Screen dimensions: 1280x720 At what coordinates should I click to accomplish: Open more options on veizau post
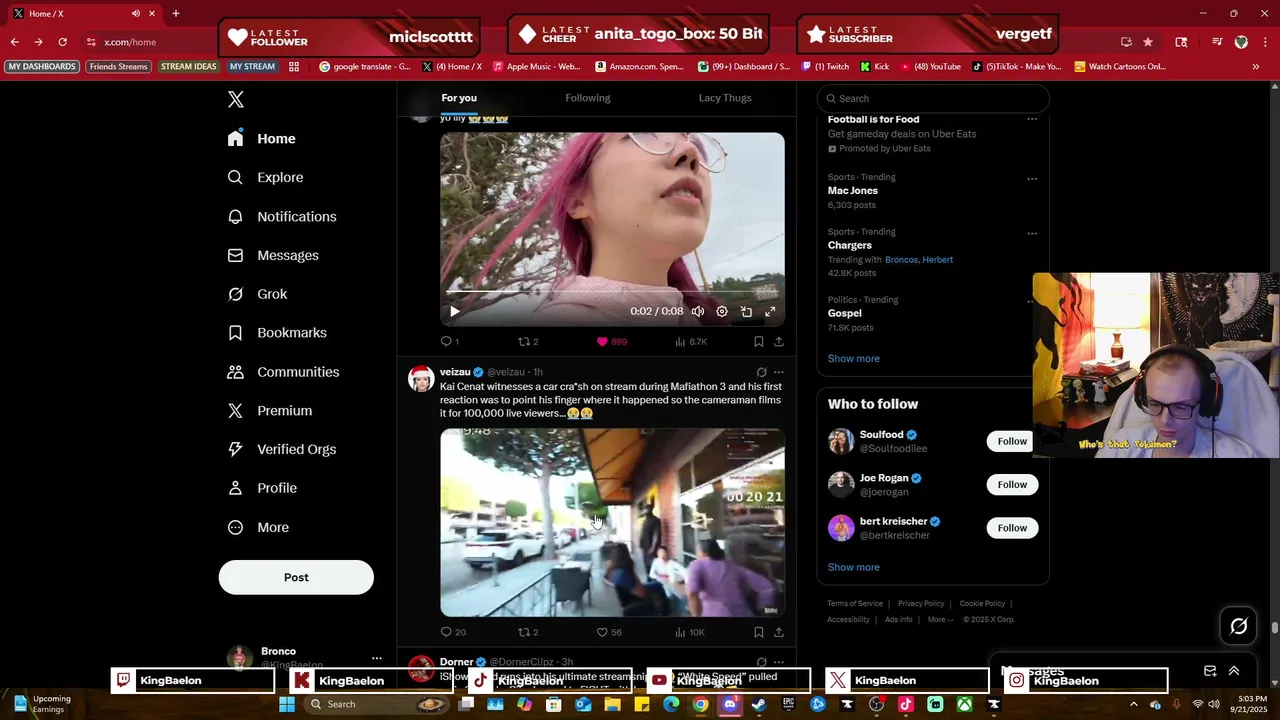779,372
